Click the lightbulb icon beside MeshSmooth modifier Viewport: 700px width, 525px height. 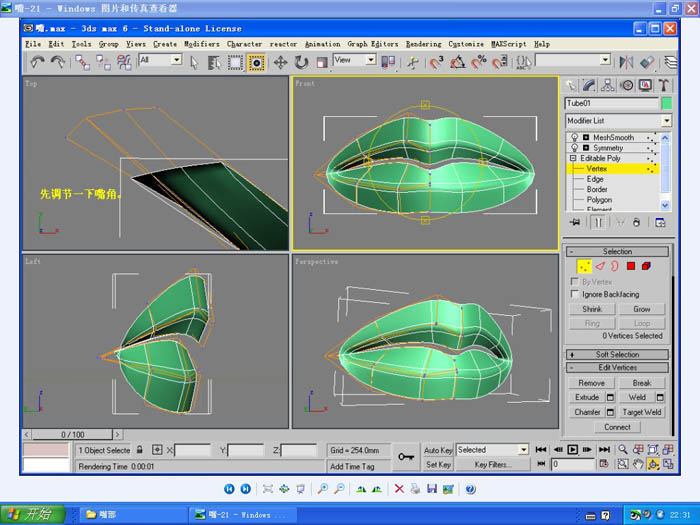pos(574,136)
